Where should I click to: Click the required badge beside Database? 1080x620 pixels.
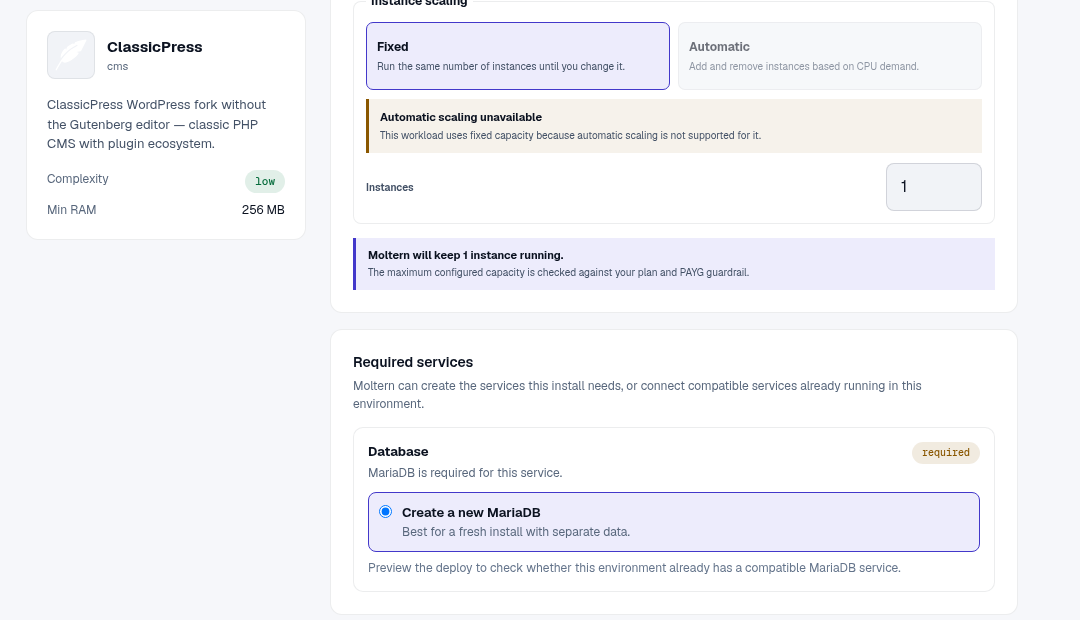tap(946, 453)
